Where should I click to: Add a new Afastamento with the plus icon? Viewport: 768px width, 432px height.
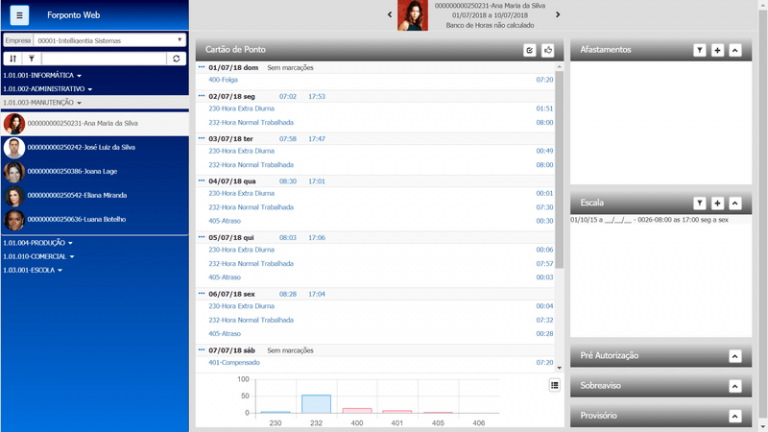point(717,50)
